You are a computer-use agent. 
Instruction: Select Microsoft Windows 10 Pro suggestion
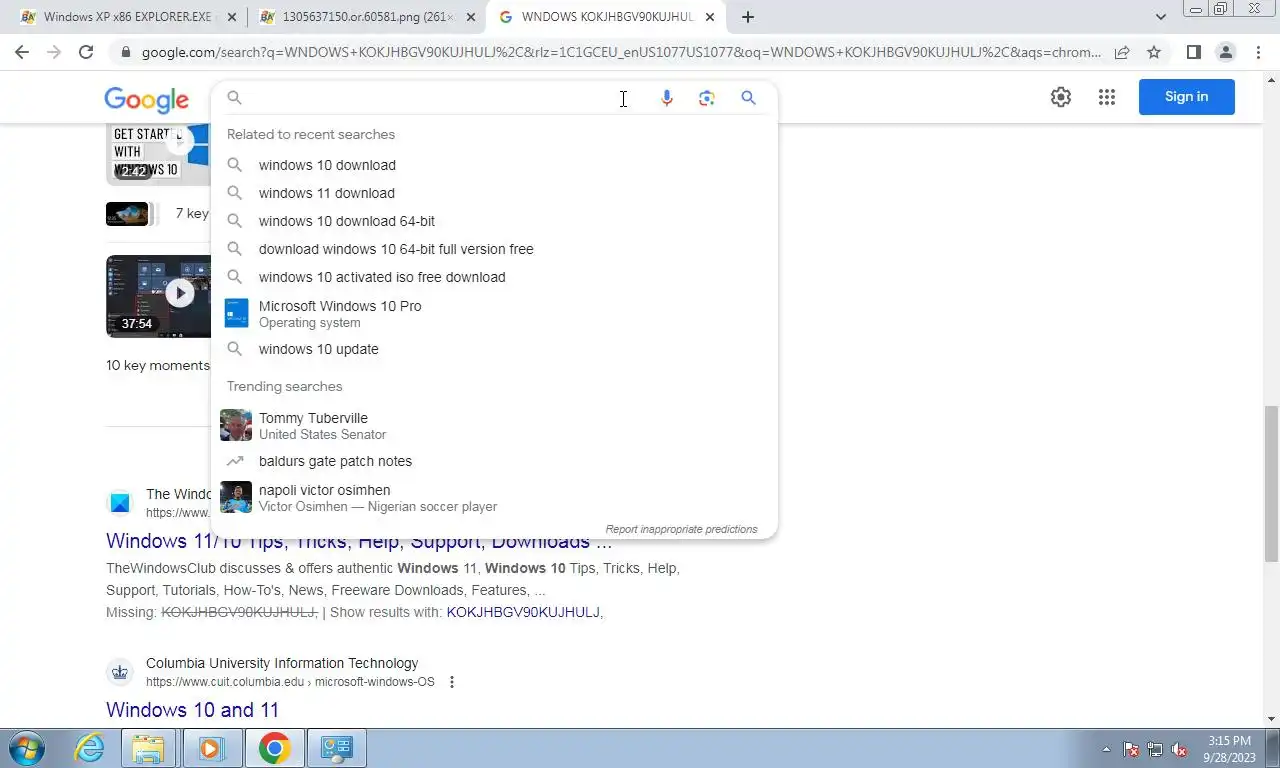(494, 314)
